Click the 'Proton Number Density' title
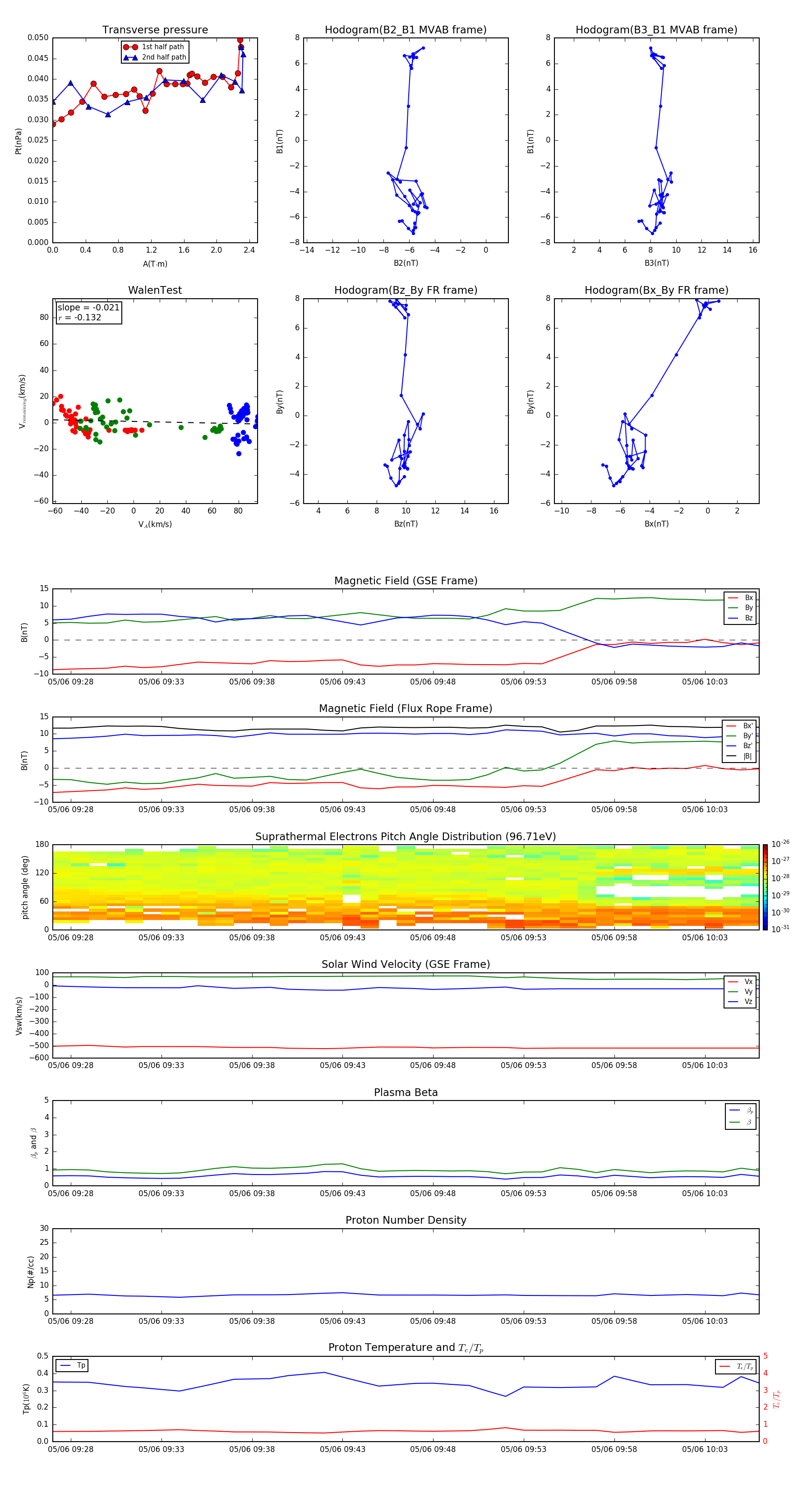Screen dimensions: 812x1489 point(406,1220)
